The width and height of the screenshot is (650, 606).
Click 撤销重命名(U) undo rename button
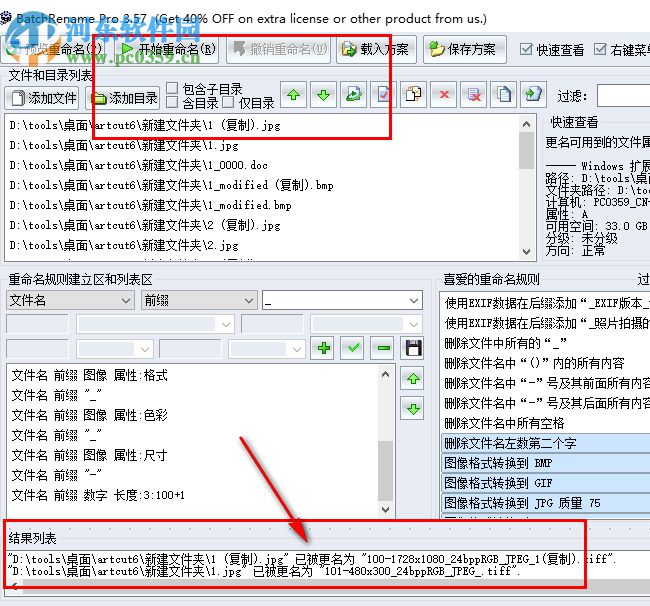(279, 49)
